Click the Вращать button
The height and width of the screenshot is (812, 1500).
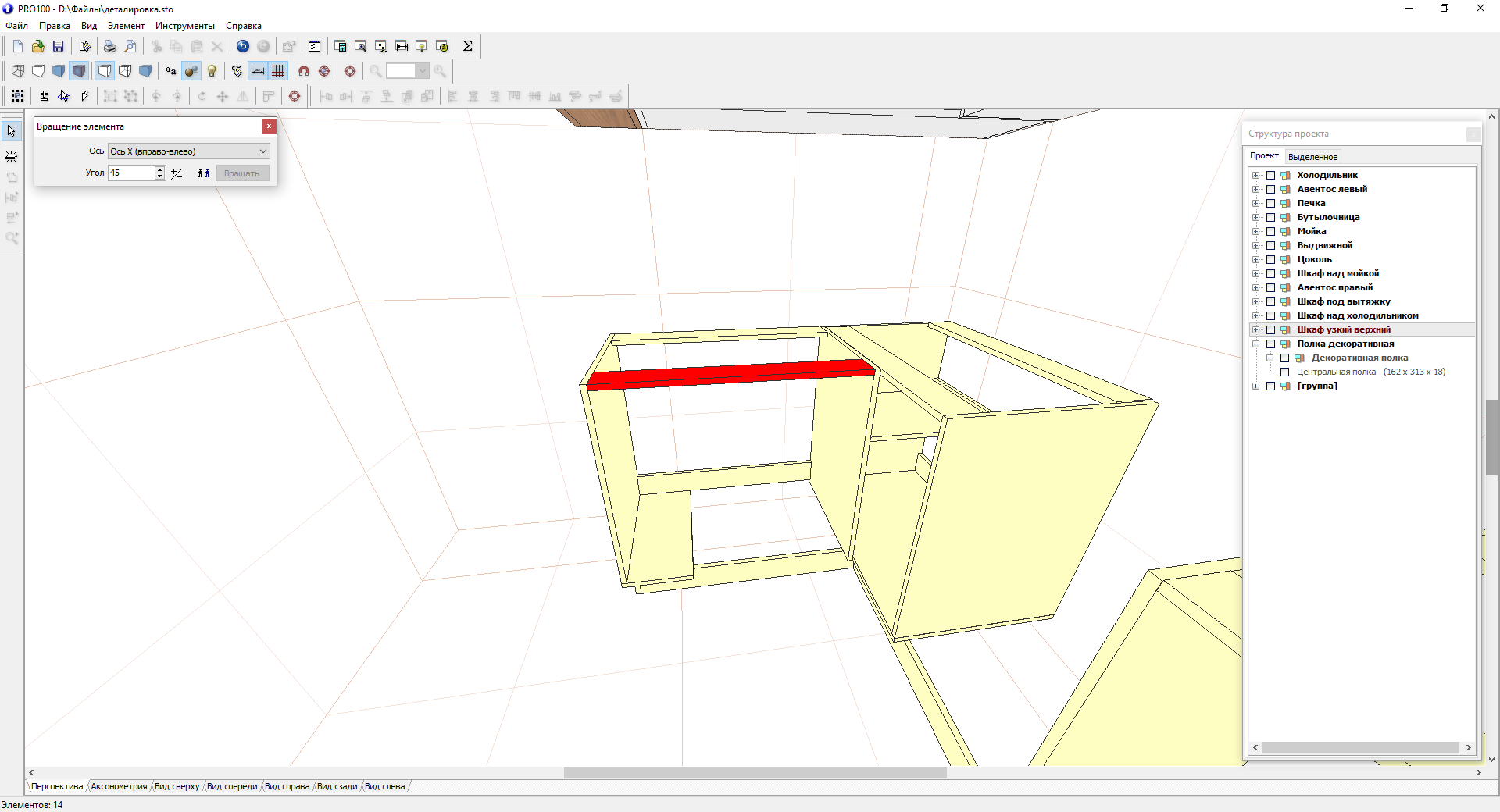click(242, 173)
